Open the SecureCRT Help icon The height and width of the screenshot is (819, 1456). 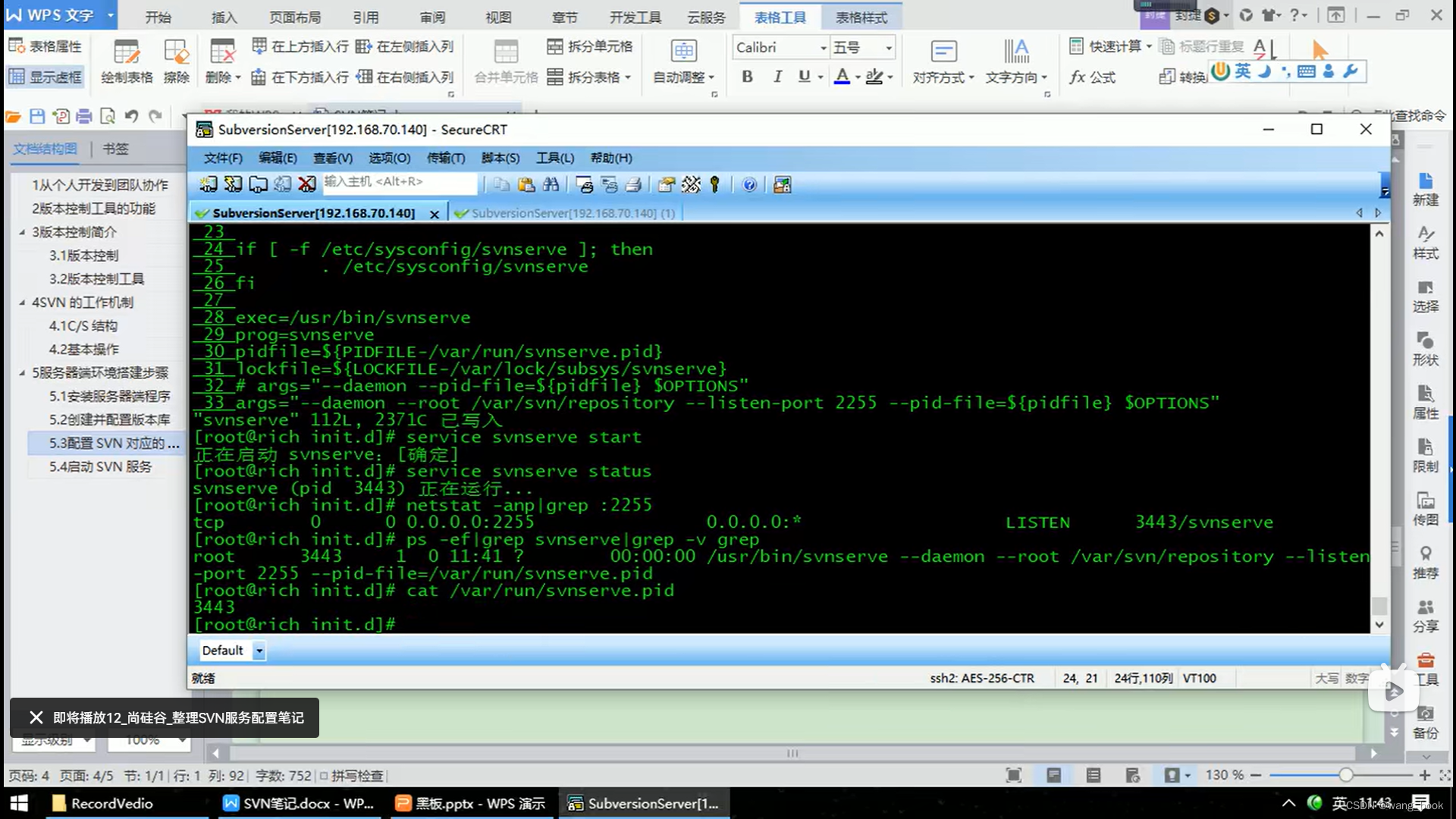coord(749,184)
